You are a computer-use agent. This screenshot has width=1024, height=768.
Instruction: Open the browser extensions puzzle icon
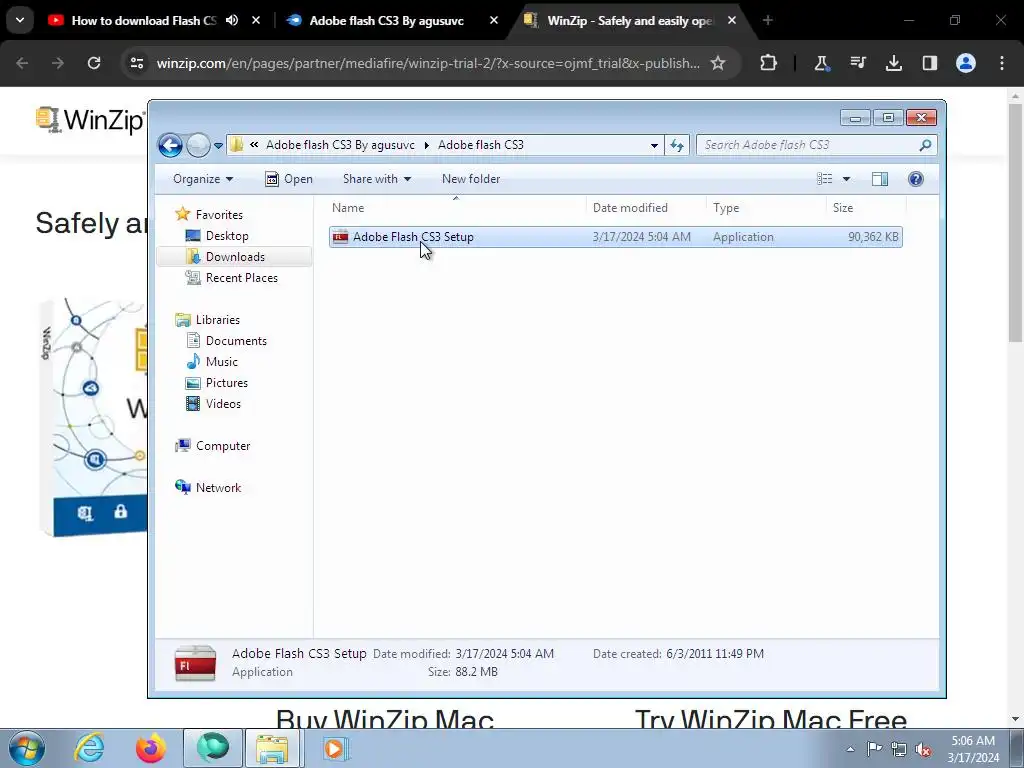coord(769,63)
